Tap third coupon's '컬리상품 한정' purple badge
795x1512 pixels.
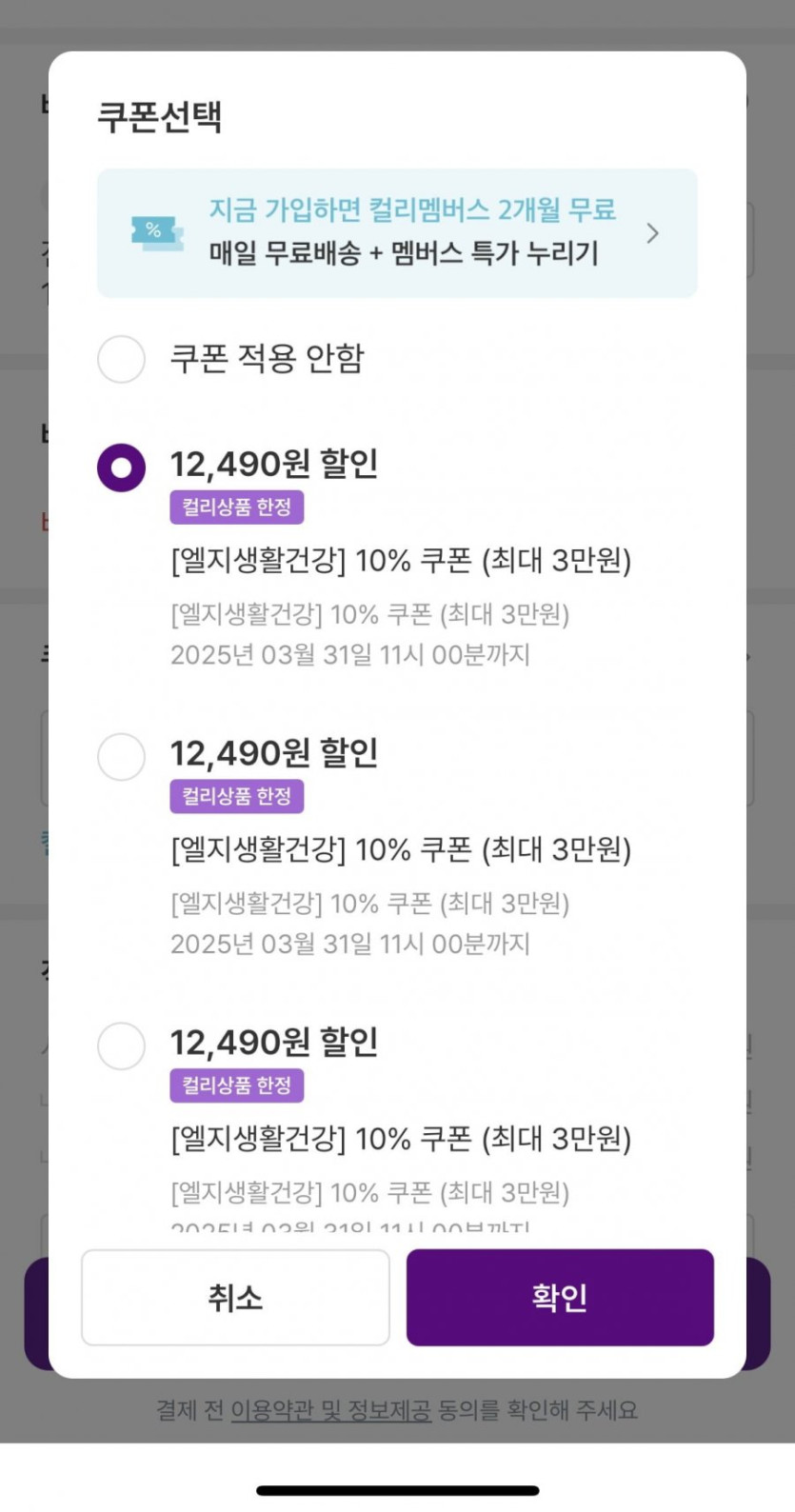click(237, 1085)
